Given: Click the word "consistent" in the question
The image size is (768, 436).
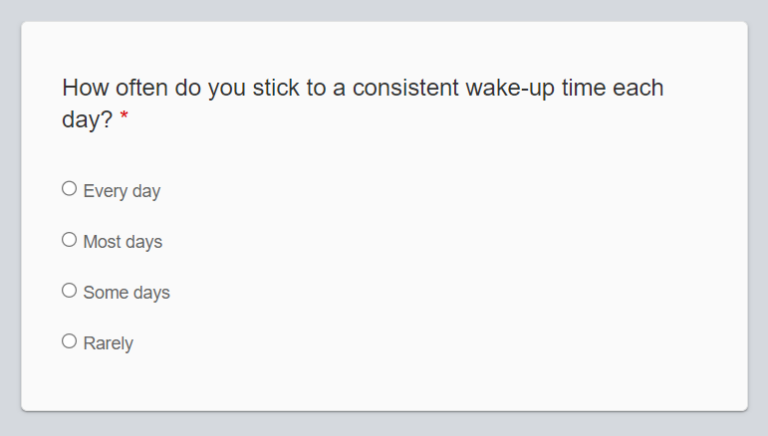Looking at the screenshot, I should tap(403, 88).
